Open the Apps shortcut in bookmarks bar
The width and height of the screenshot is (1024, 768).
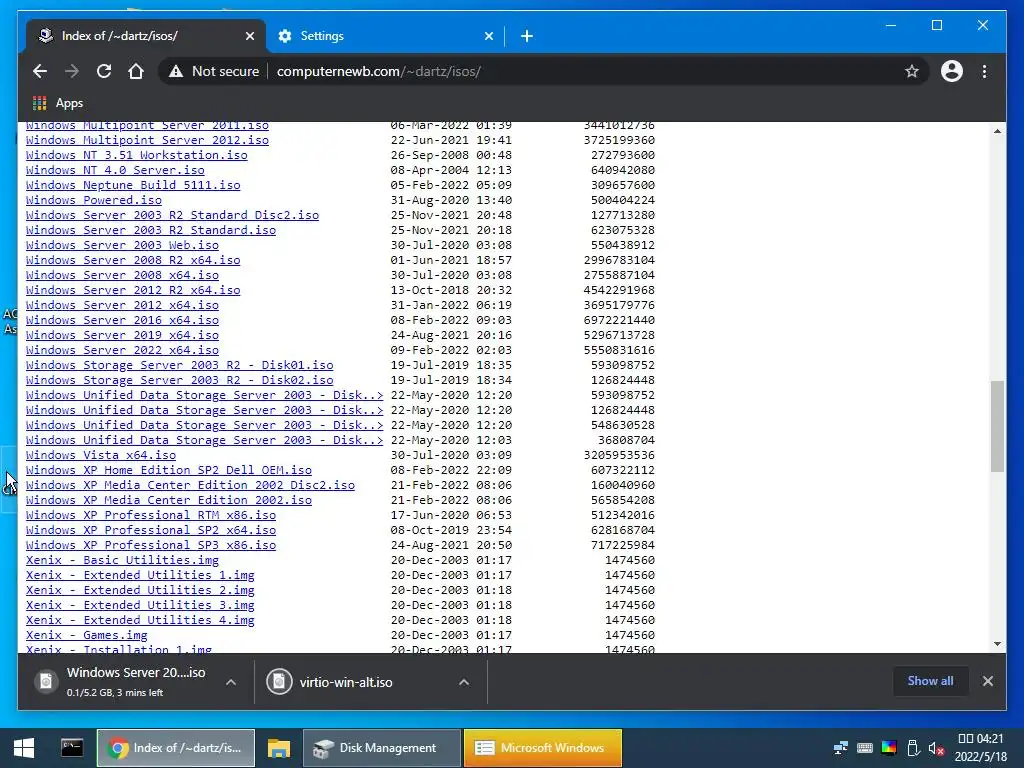(57, 103)
